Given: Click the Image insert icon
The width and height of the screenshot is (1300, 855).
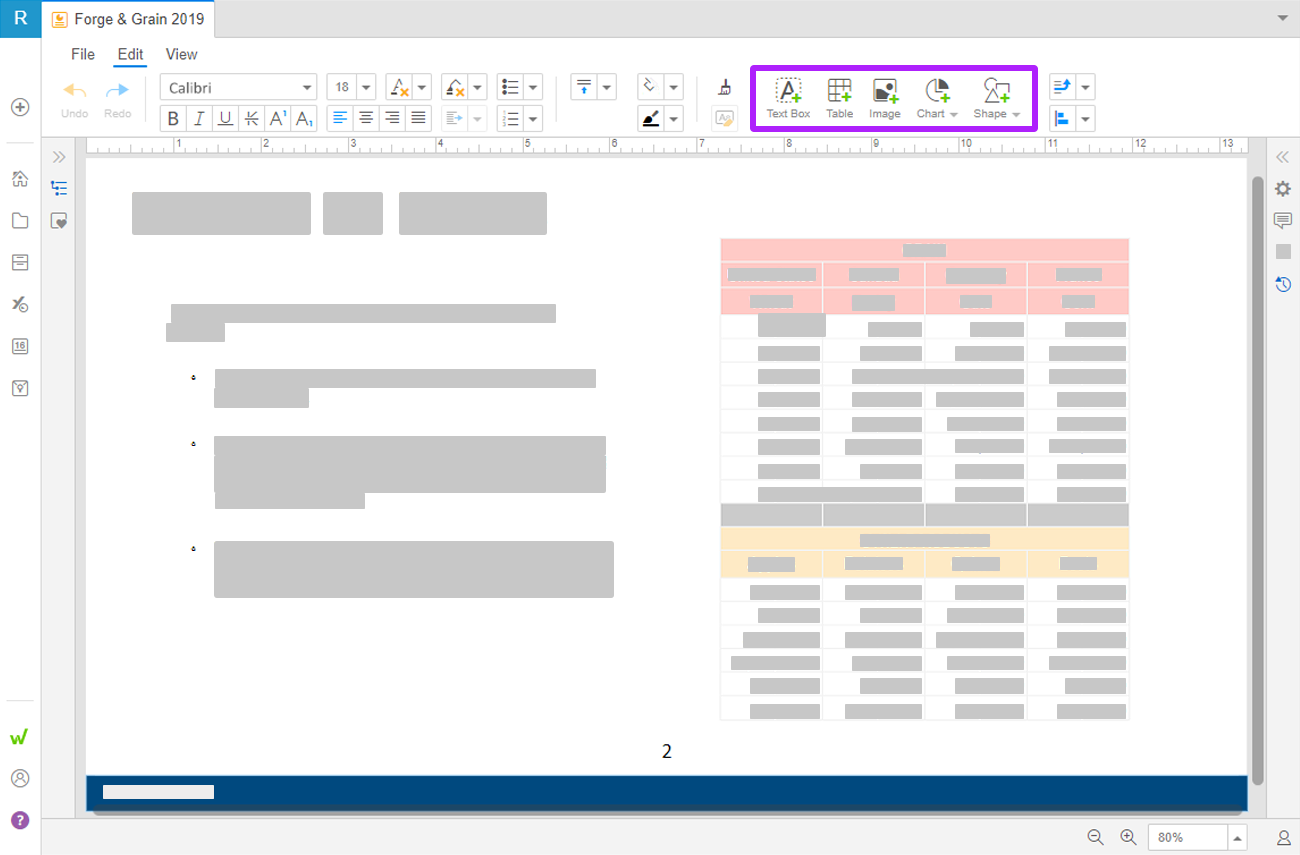Looking at the screenshot, I should 884,98.
